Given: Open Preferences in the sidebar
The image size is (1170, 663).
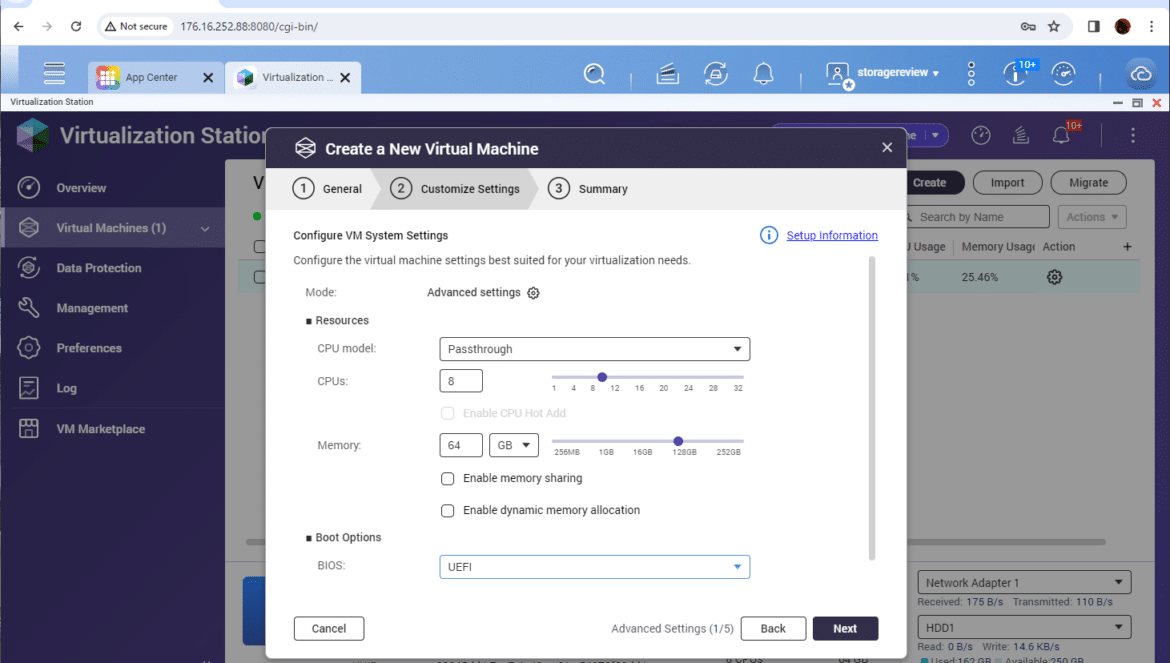Looking at the screenshot, I should pyautogui.click(x=113, y=348).
